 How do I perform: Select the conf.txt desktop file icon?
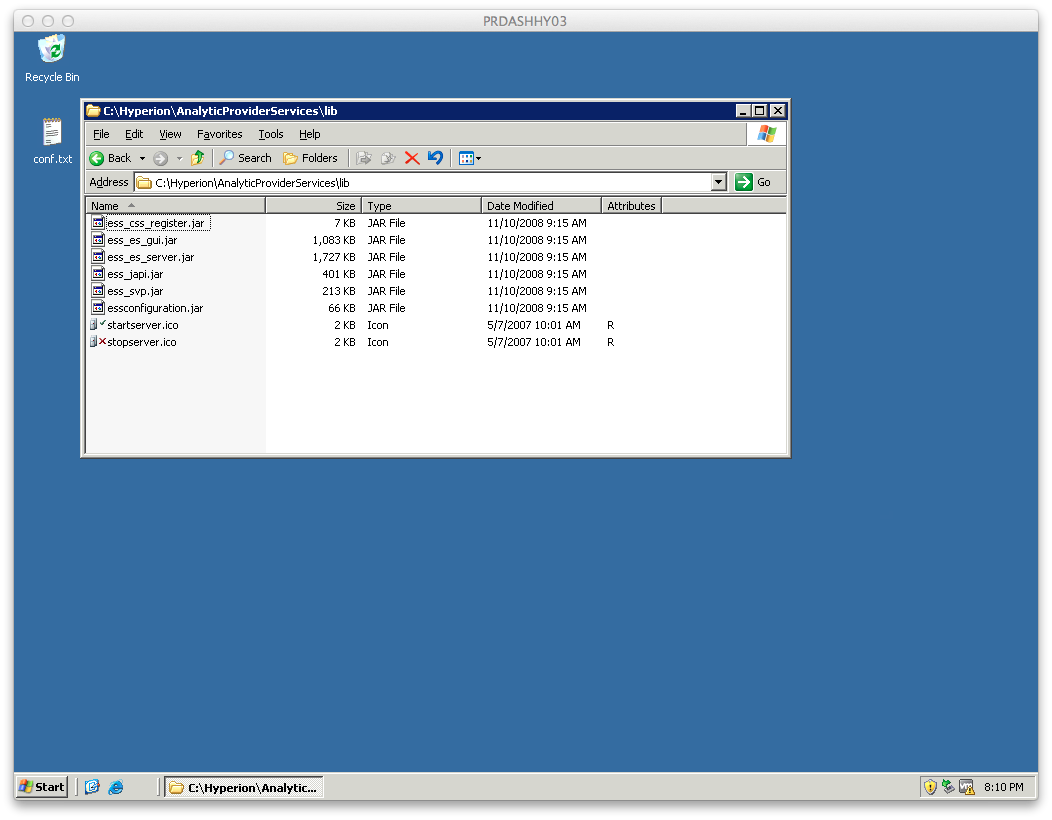pyautogui.click(x=52, y=141)
